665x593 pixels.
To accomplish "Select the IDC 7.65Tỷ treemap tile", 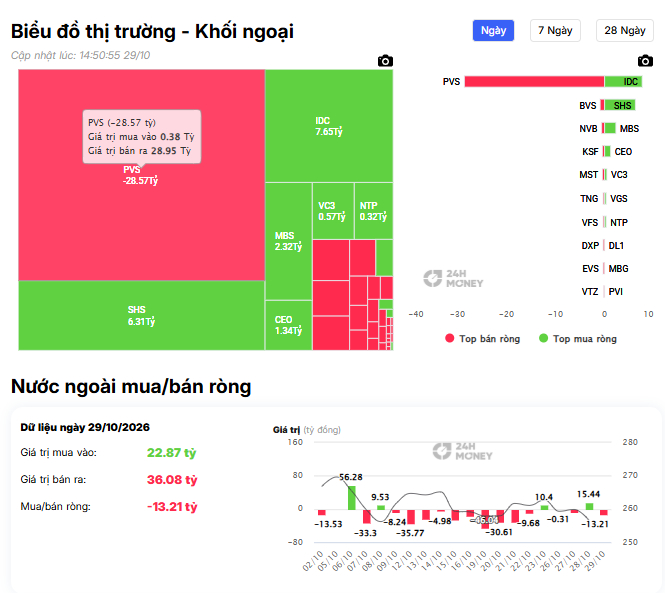I will click(x=329, y=126).
